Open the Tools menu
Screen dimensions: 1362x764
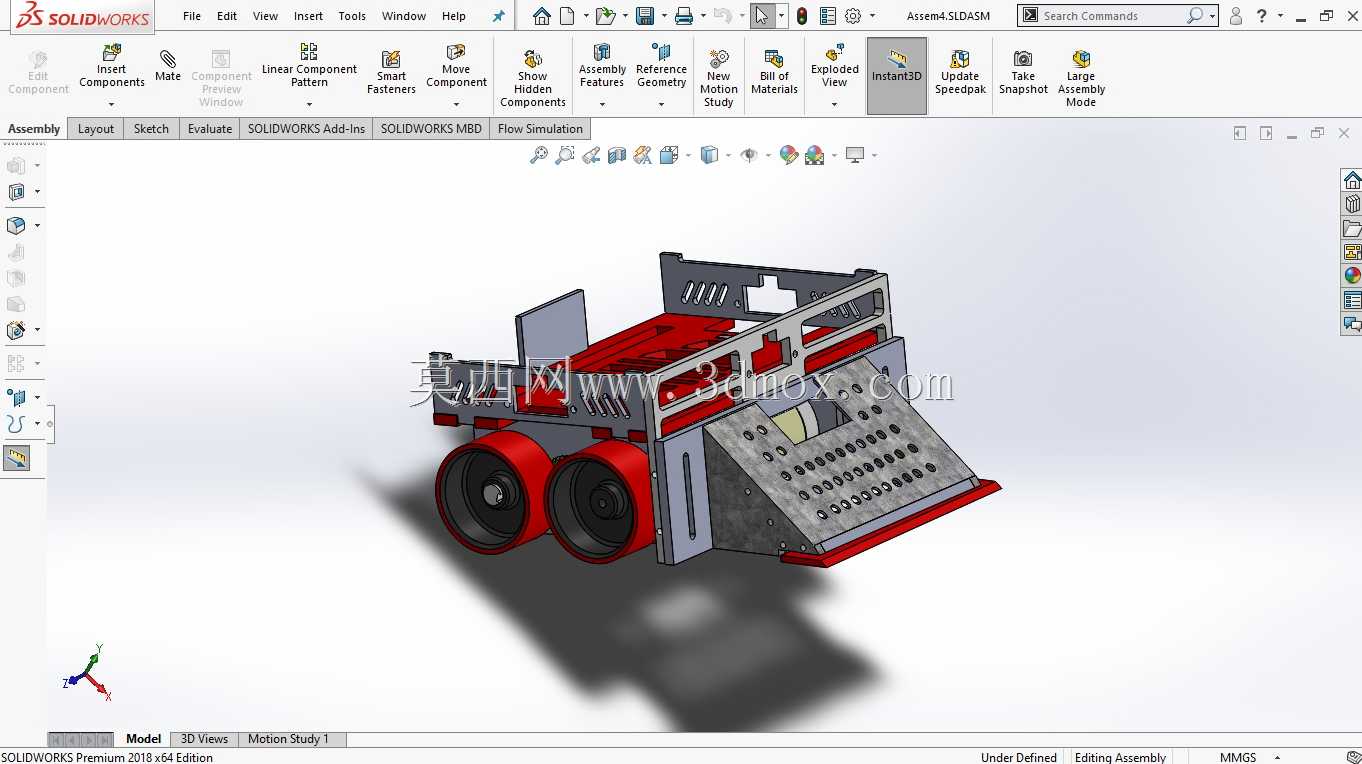coord(352,16)
